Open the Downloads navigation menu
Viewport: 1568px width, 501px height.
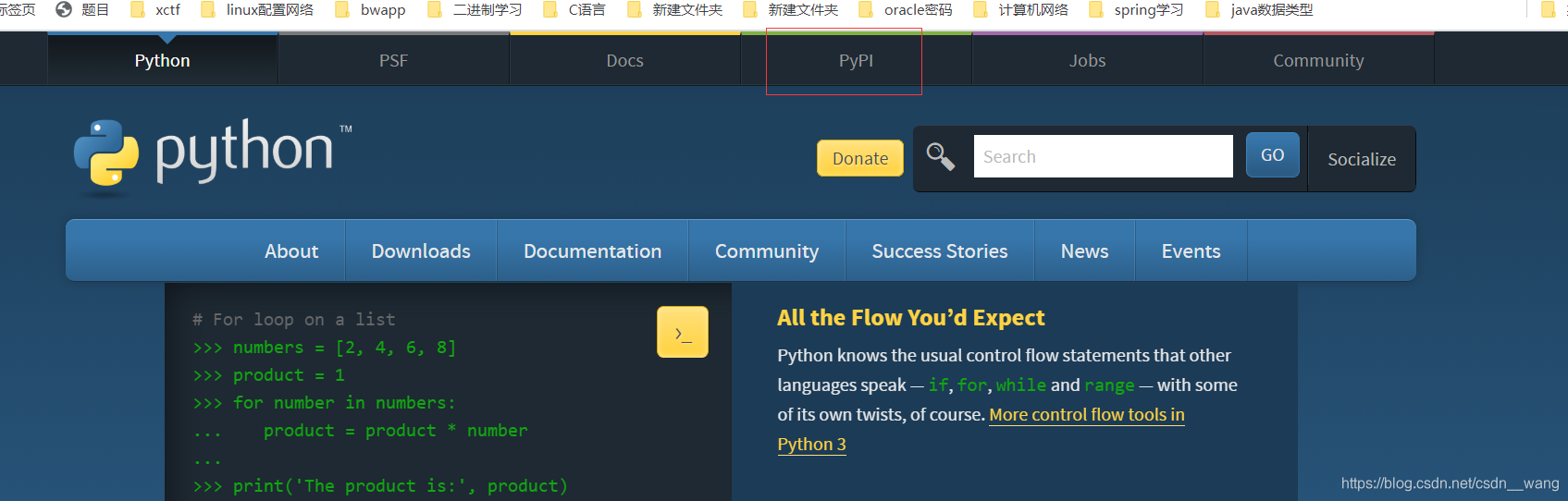[421, 250]
